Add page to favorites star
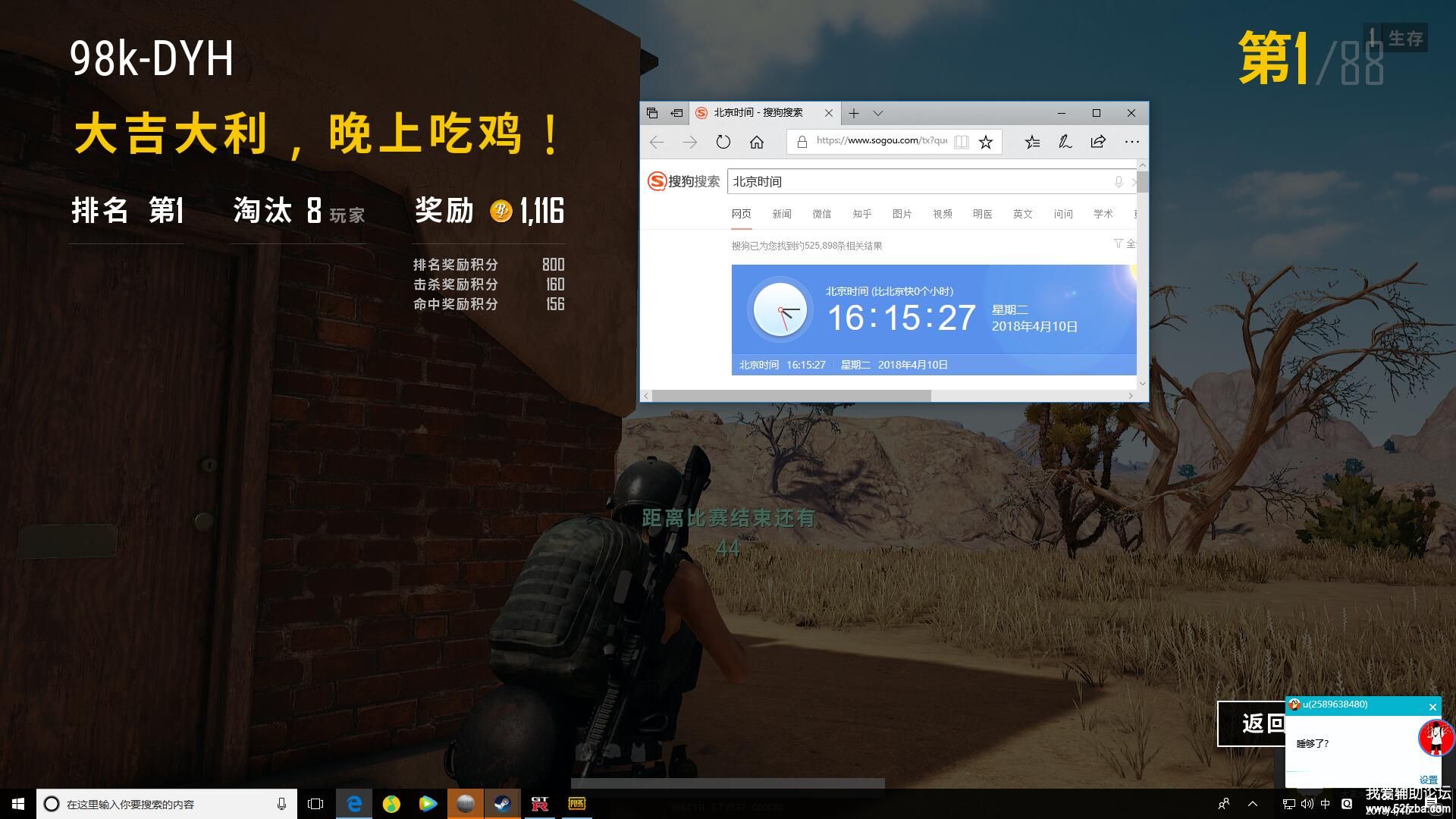This screenshot has height=819, width=1456. pyautogui.click(x=986, y=142)
